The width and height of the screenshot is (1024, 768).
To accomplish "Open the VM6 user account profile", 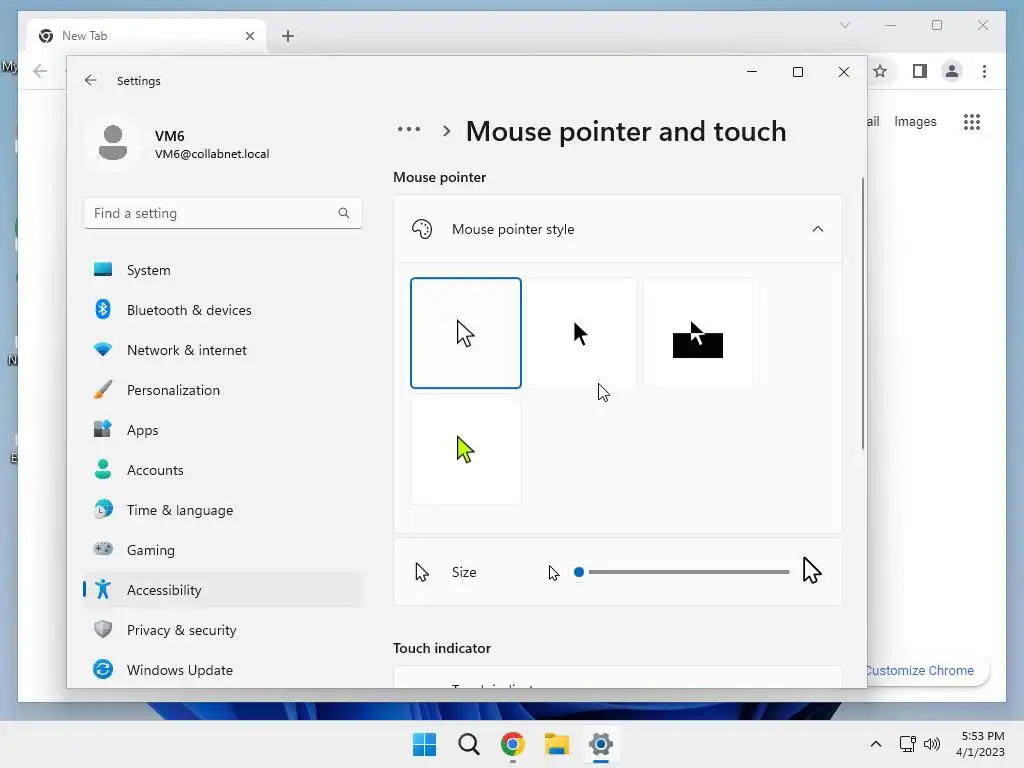I will (x=178, y=144).
